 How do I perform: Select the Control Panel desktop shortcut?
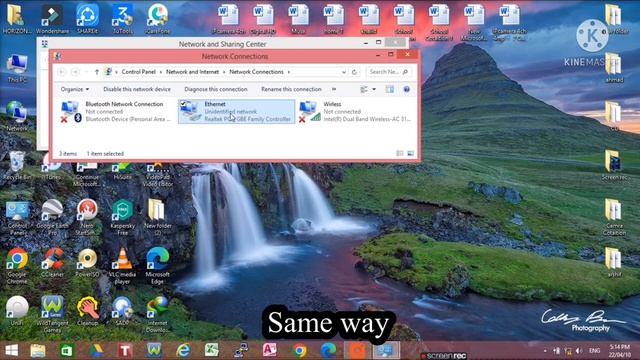17,217
